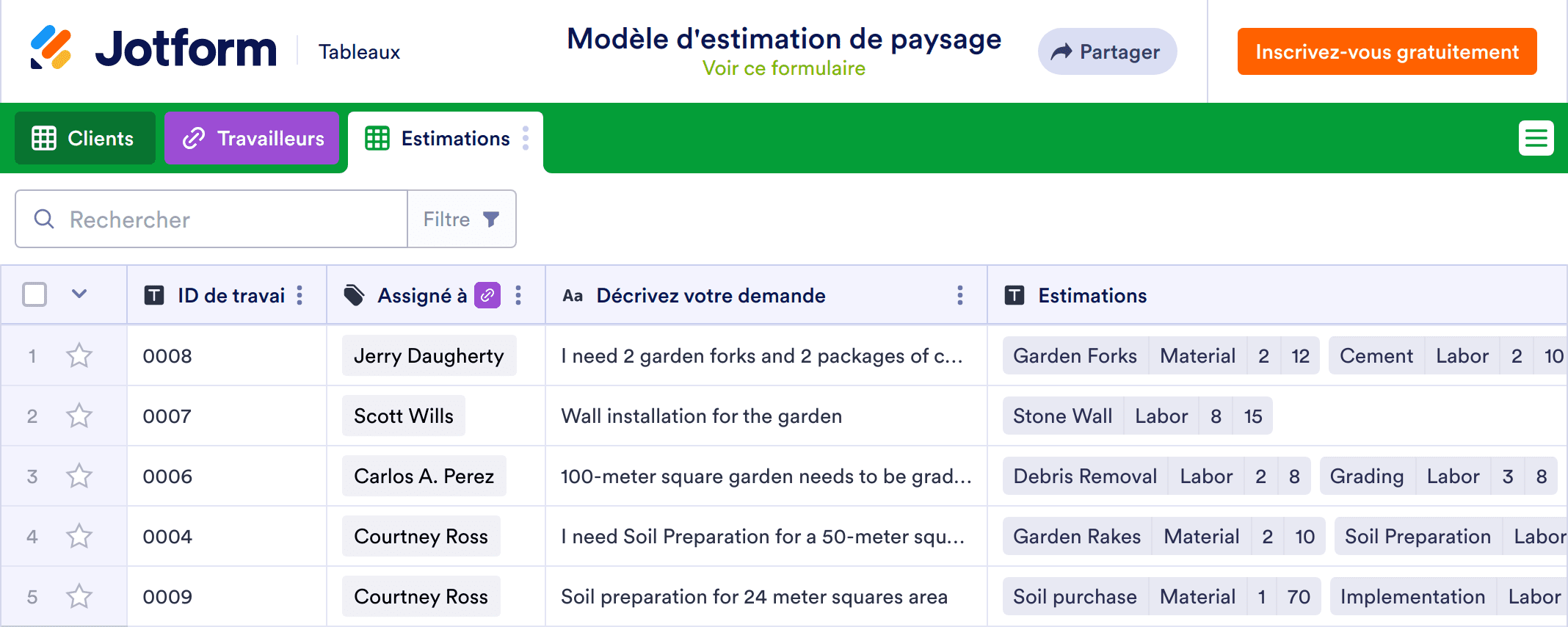Click the search magnifier icon
Screen dimensions: 1568x627
click(x=44, y=219)
